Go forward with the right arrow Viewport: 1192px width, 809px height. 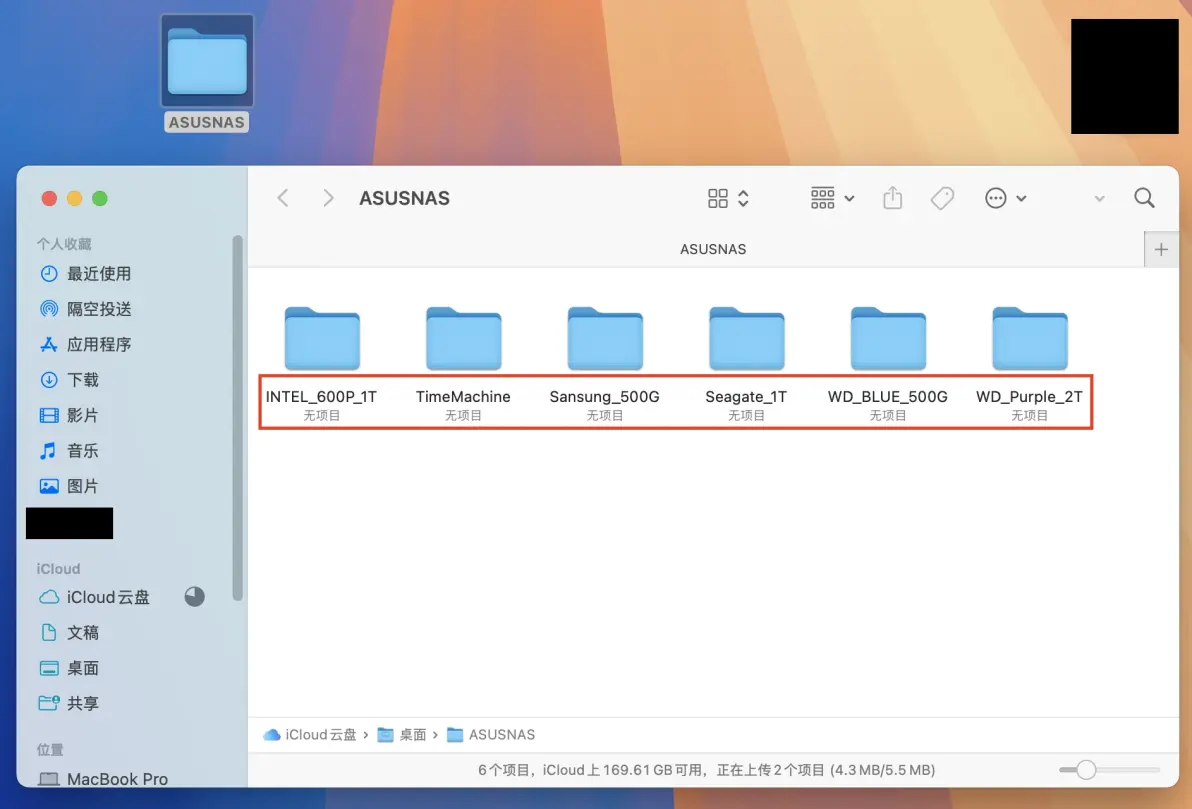328,198
